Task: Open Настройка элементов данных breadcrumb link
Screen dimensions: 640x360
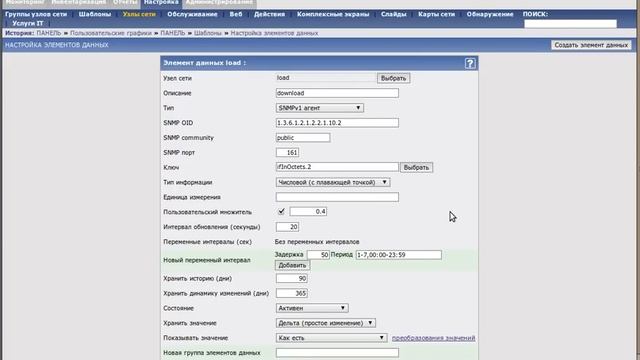Action: pyautogui.click(x=274, y=33)
